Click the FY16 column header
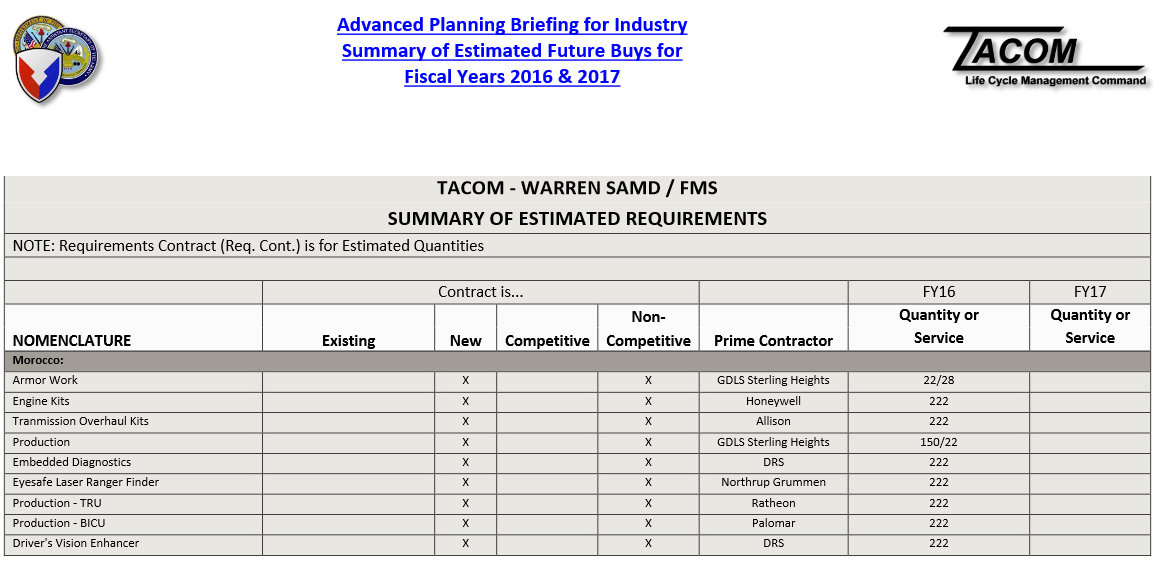Image resolution: width=1160 pixels, height=561 pixels. coord(938,292)
